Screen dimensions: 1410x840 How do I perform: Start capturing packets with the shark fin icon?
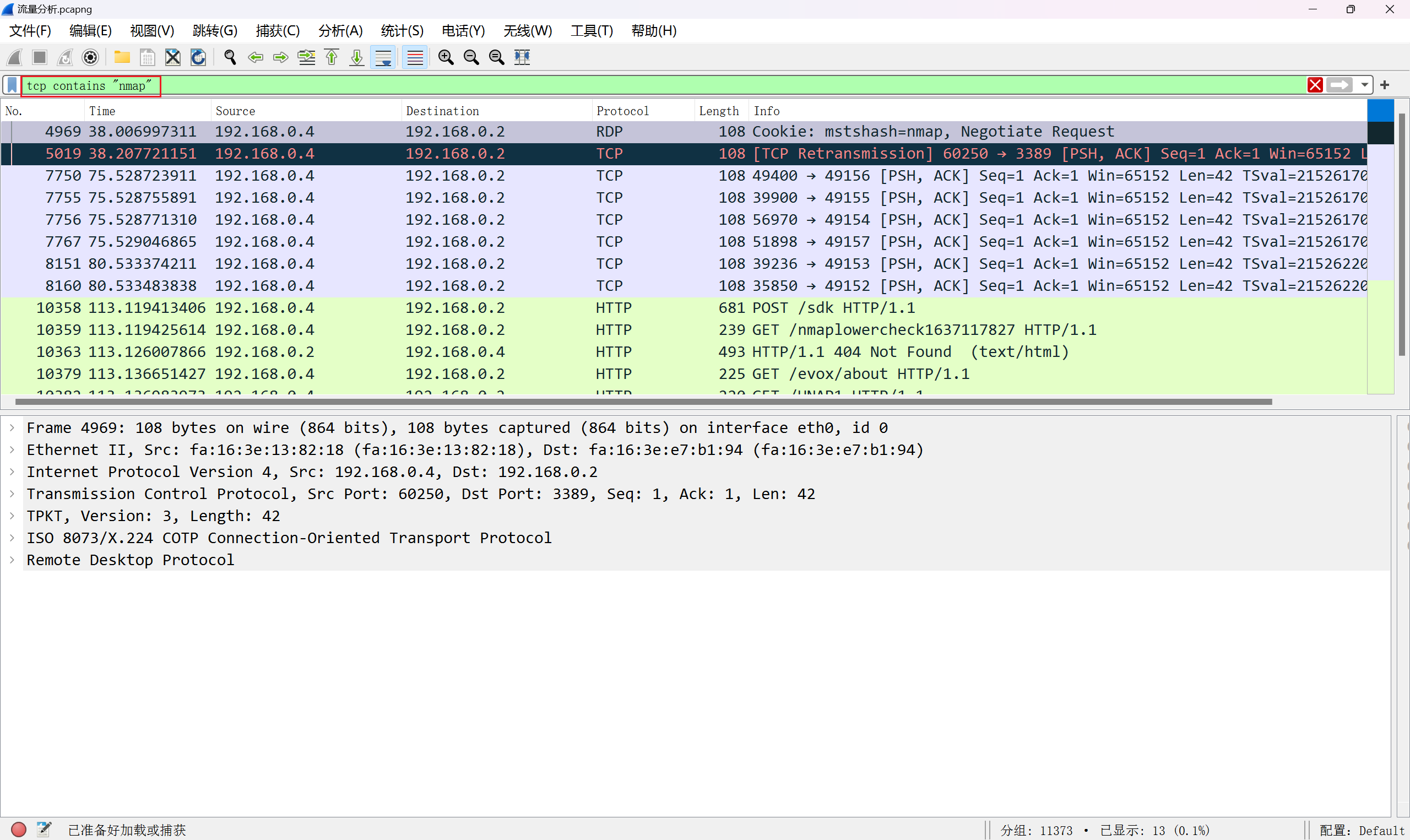click(x=15, y=57)
